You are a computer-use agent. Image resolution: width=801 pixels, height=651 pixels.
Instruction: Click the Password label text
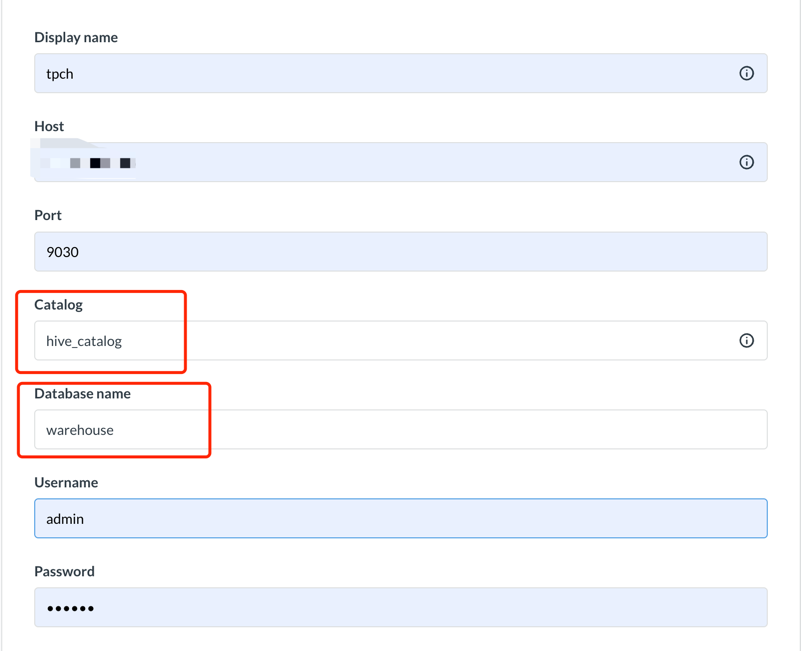point(63,571)
